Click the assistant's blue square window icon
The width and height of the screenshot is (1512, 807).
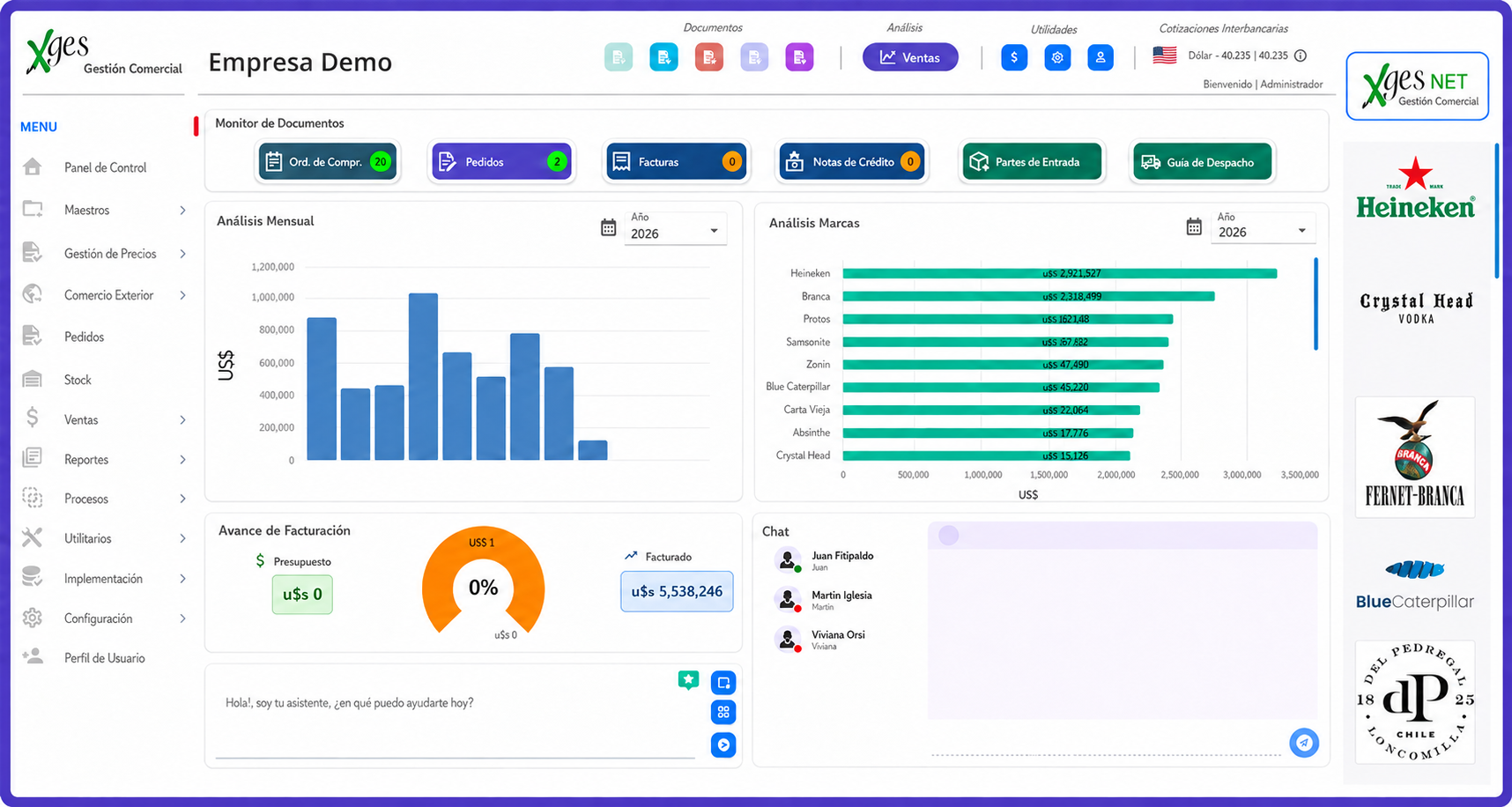[723, 683]
